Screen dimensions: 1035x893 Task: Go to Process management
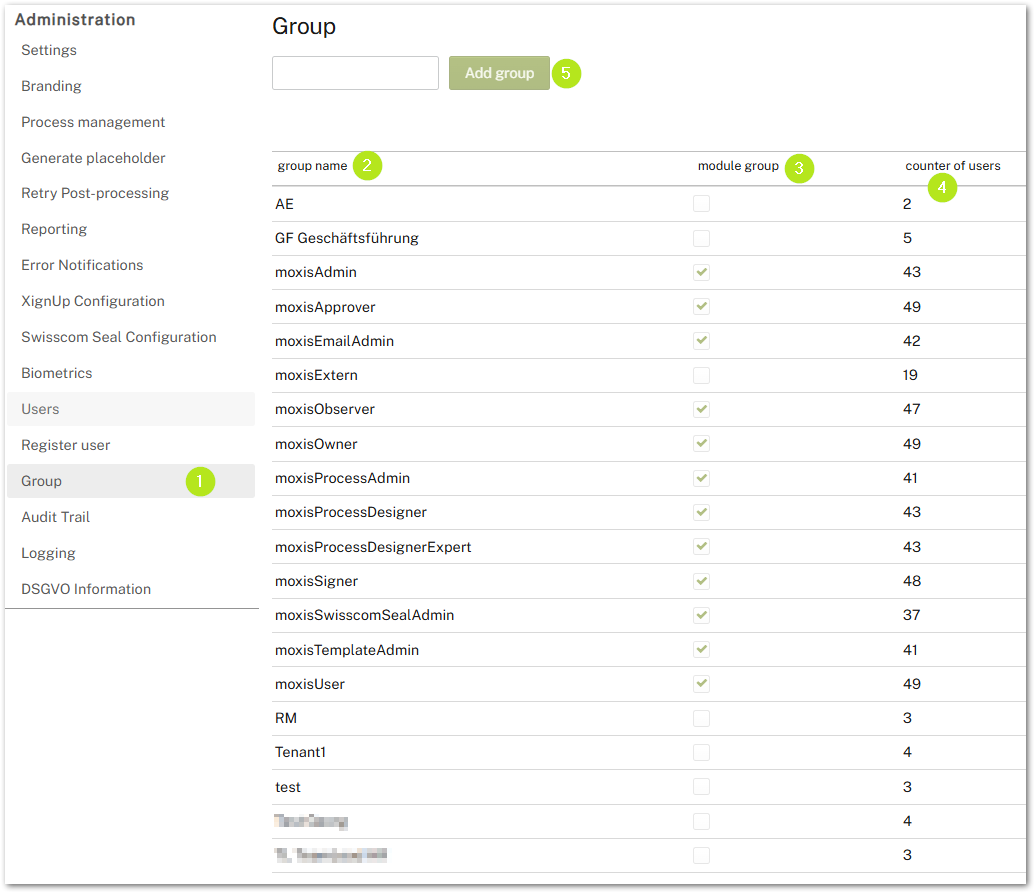click(93, 122)
